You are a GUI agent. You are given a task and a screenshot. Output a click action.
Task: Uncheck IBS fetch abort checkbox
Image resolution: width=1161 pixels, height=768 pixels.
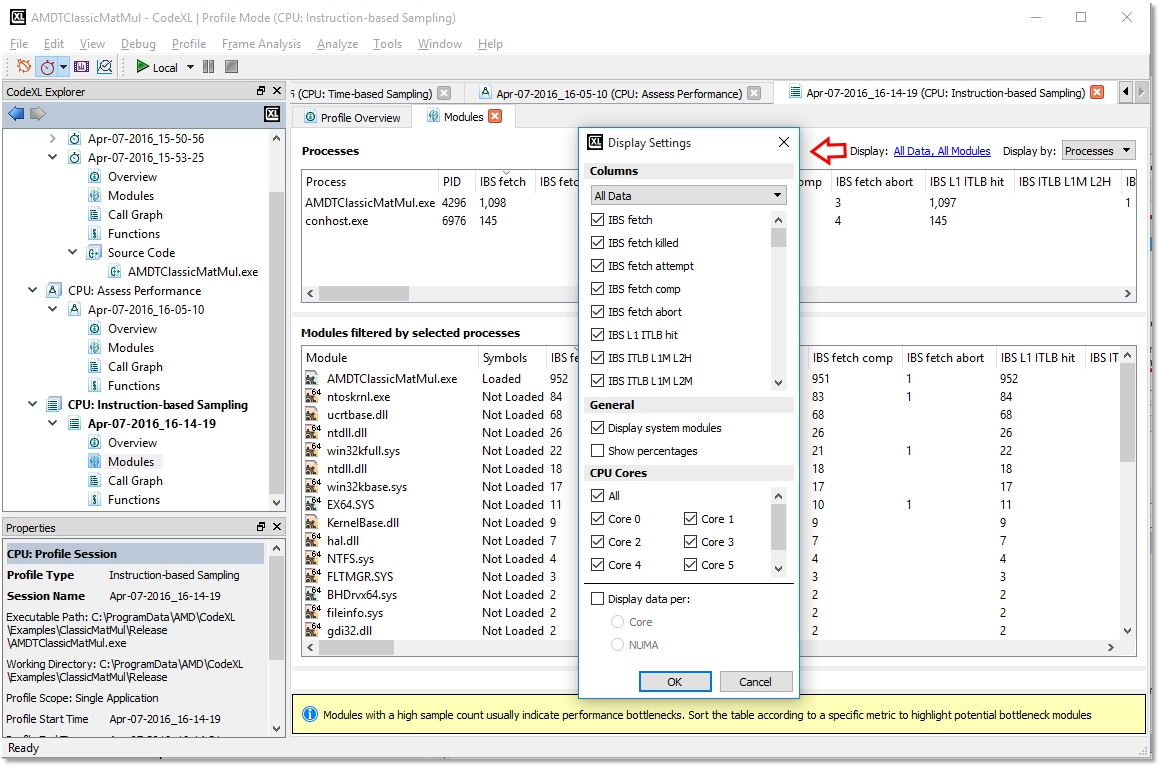pyautogui.click(x=598, y=312)
